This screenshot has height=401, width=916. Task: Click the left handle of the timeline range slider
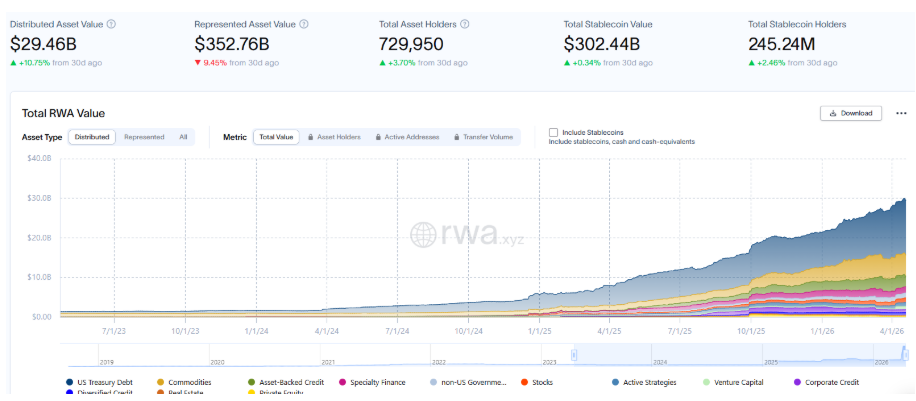pyautogui.click(x=575, y=353)
